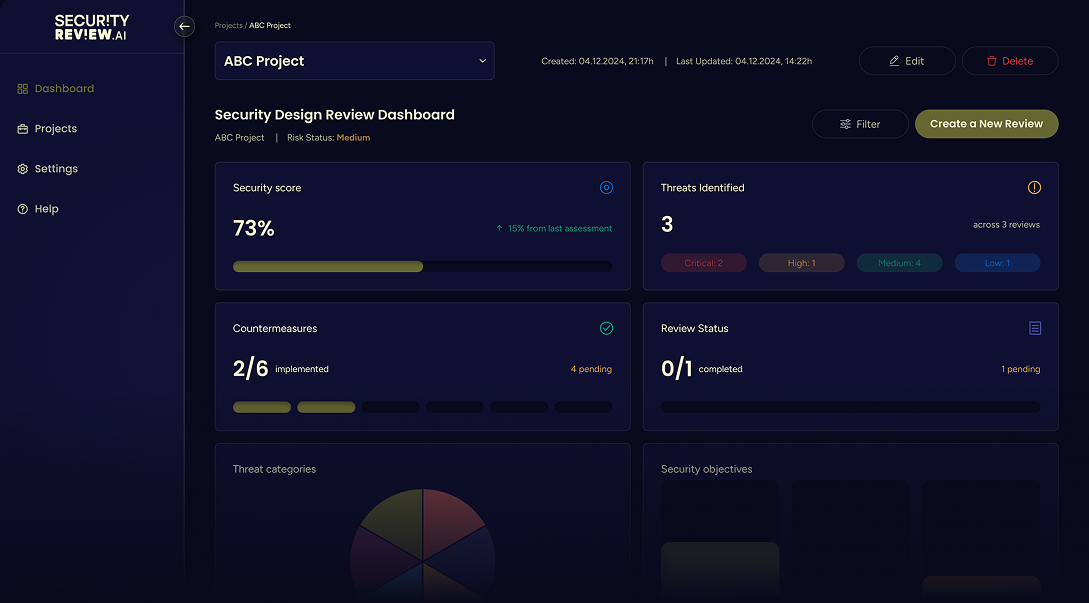
Task: Click the Security score target icon
Action: 606,188
